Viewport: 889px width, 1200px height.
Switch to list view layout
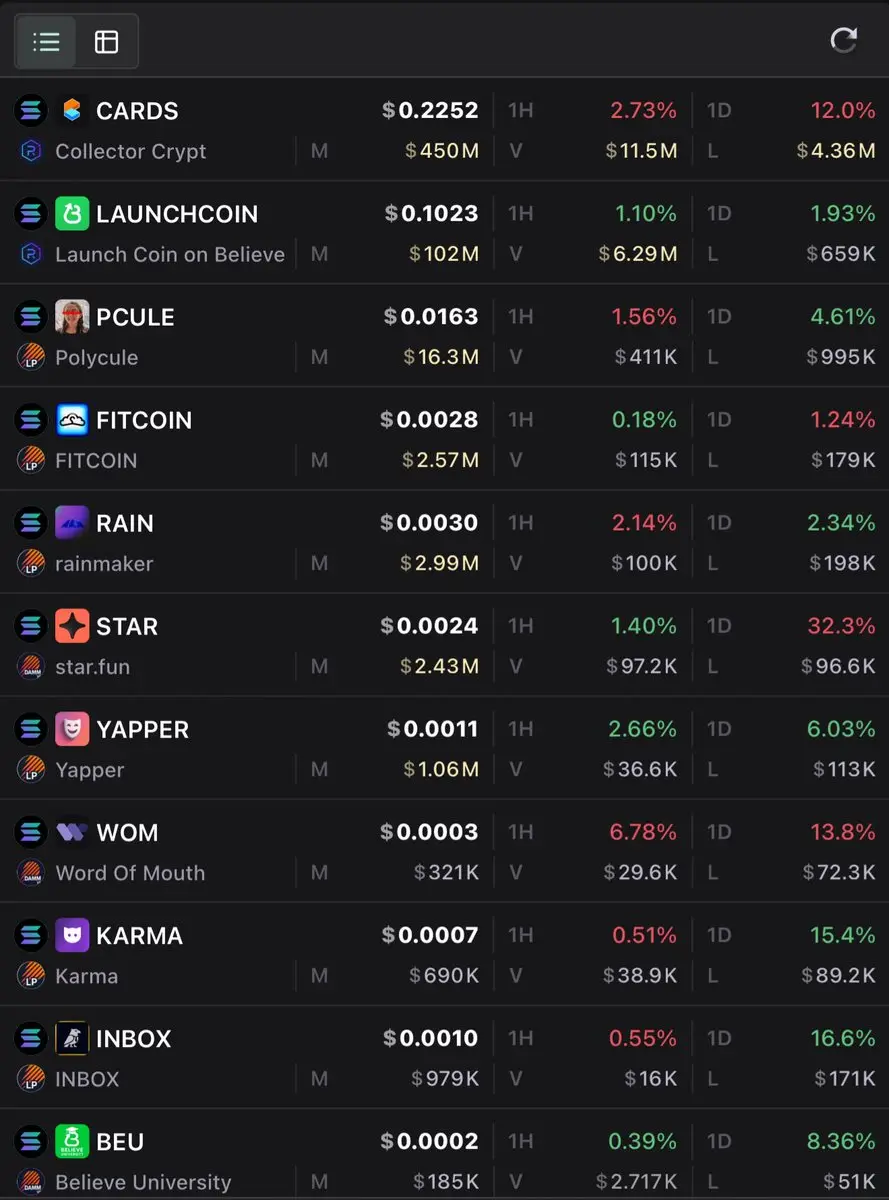point(46,41)
